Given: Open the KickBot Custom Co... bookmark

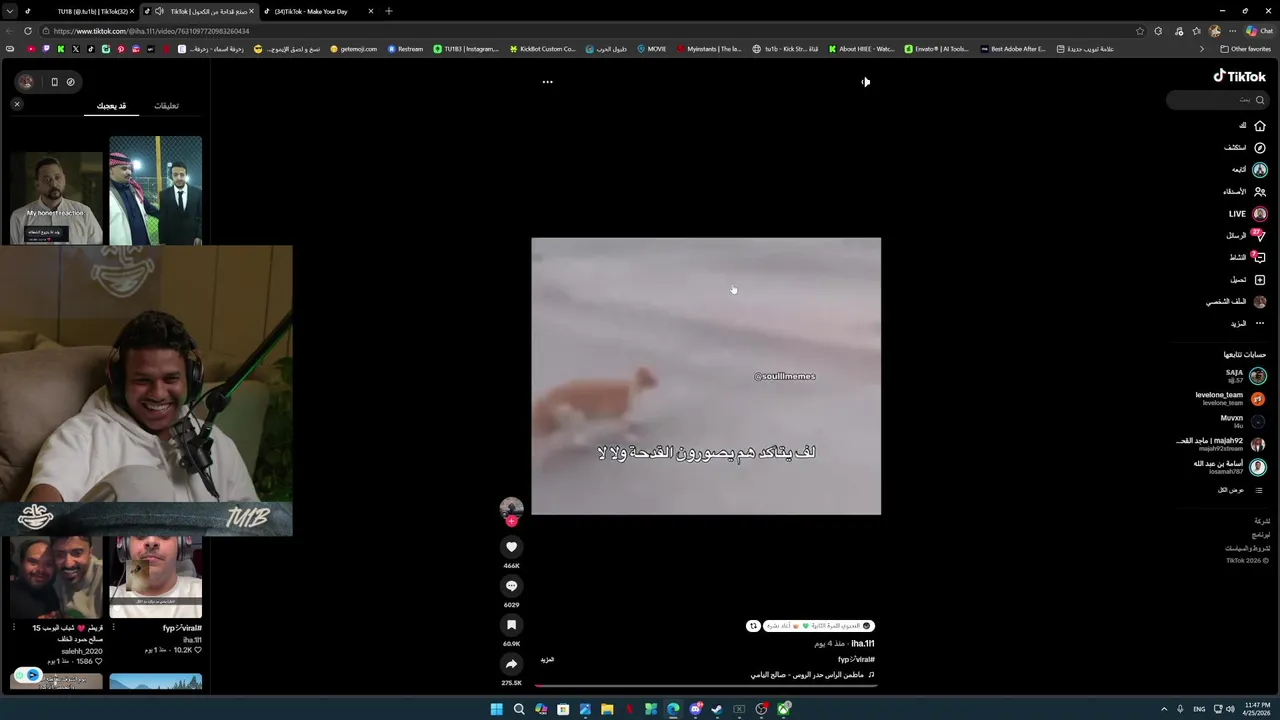Looking at the screenshot, I should 543,49.
